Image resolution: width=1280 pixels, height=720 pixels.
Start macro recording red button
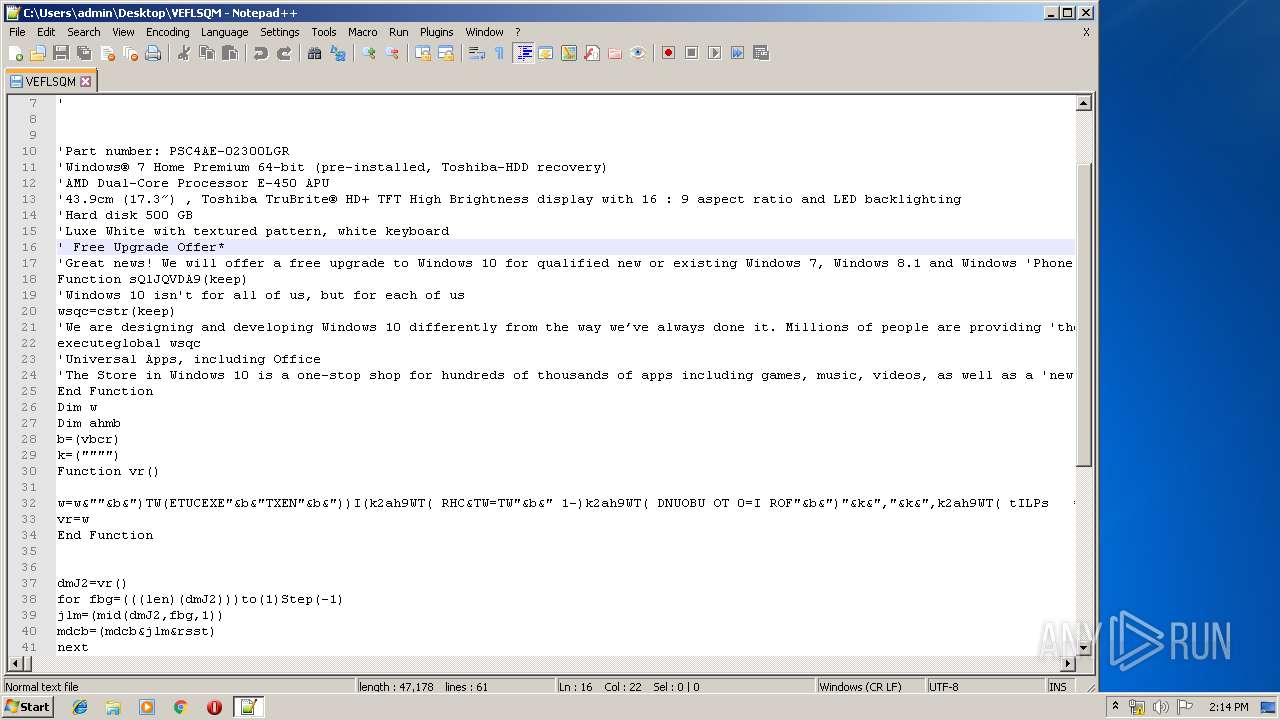668,53
